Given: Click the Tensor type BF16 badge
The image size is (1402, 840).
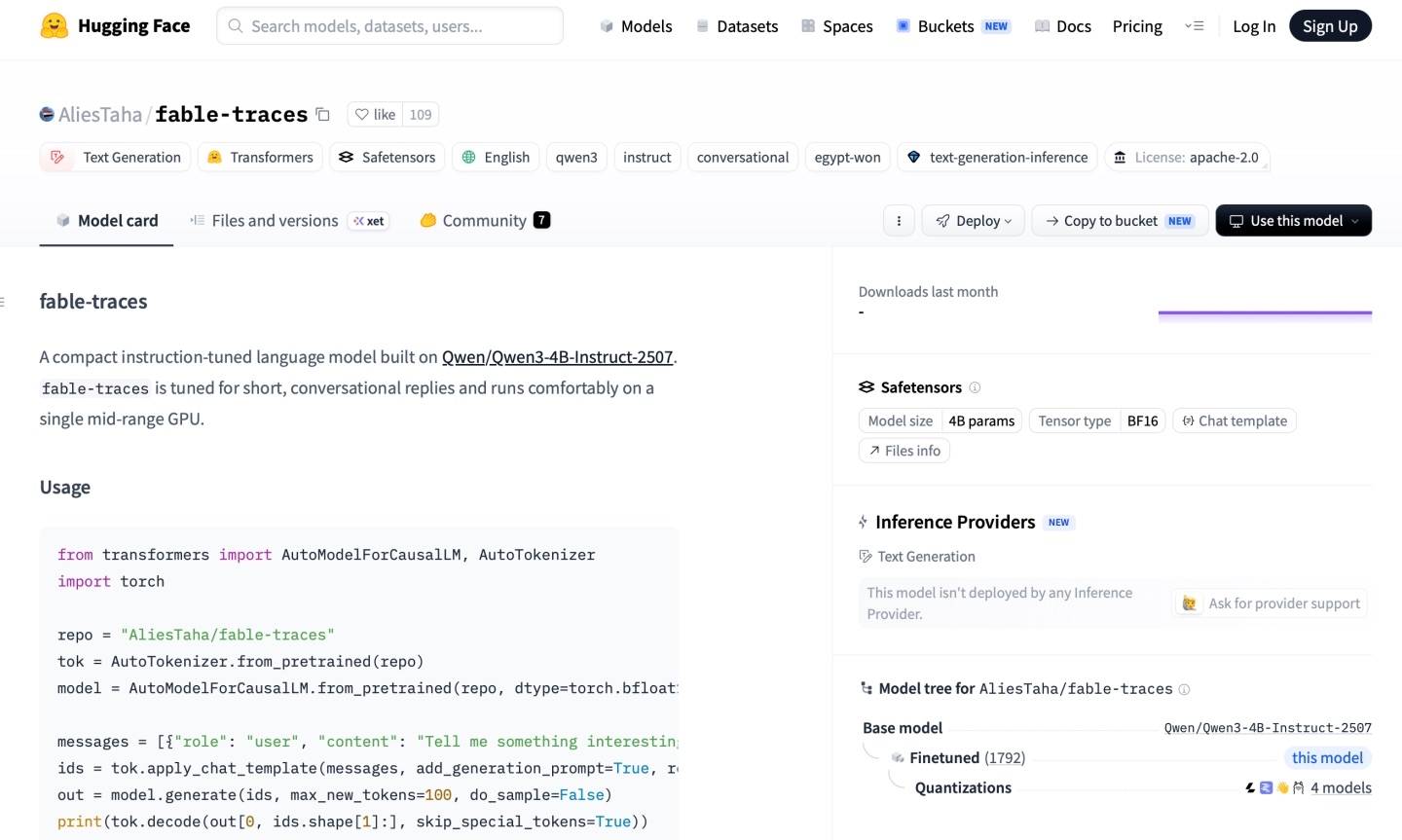Looking at the screenshot, I should point(1097,421).
